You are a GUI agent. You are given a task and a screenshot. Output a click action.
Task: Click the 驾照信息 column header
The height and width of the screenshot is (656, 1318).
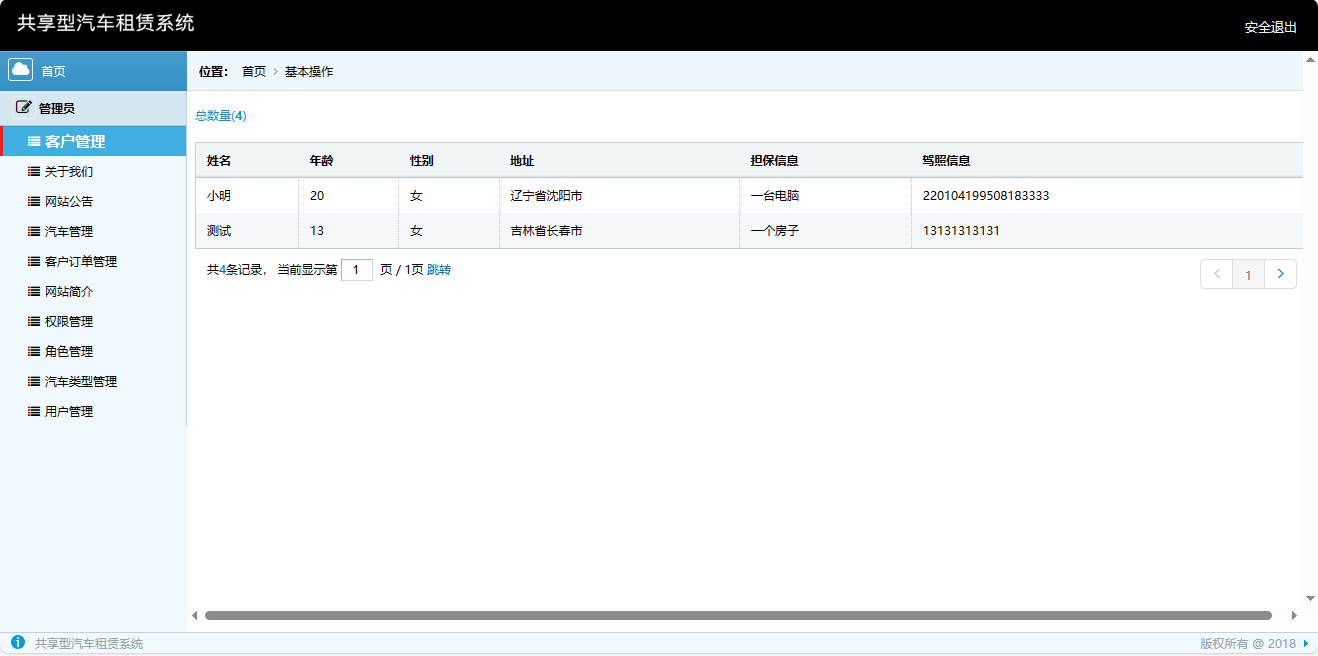pyautogui.click(x=946, y=160)
